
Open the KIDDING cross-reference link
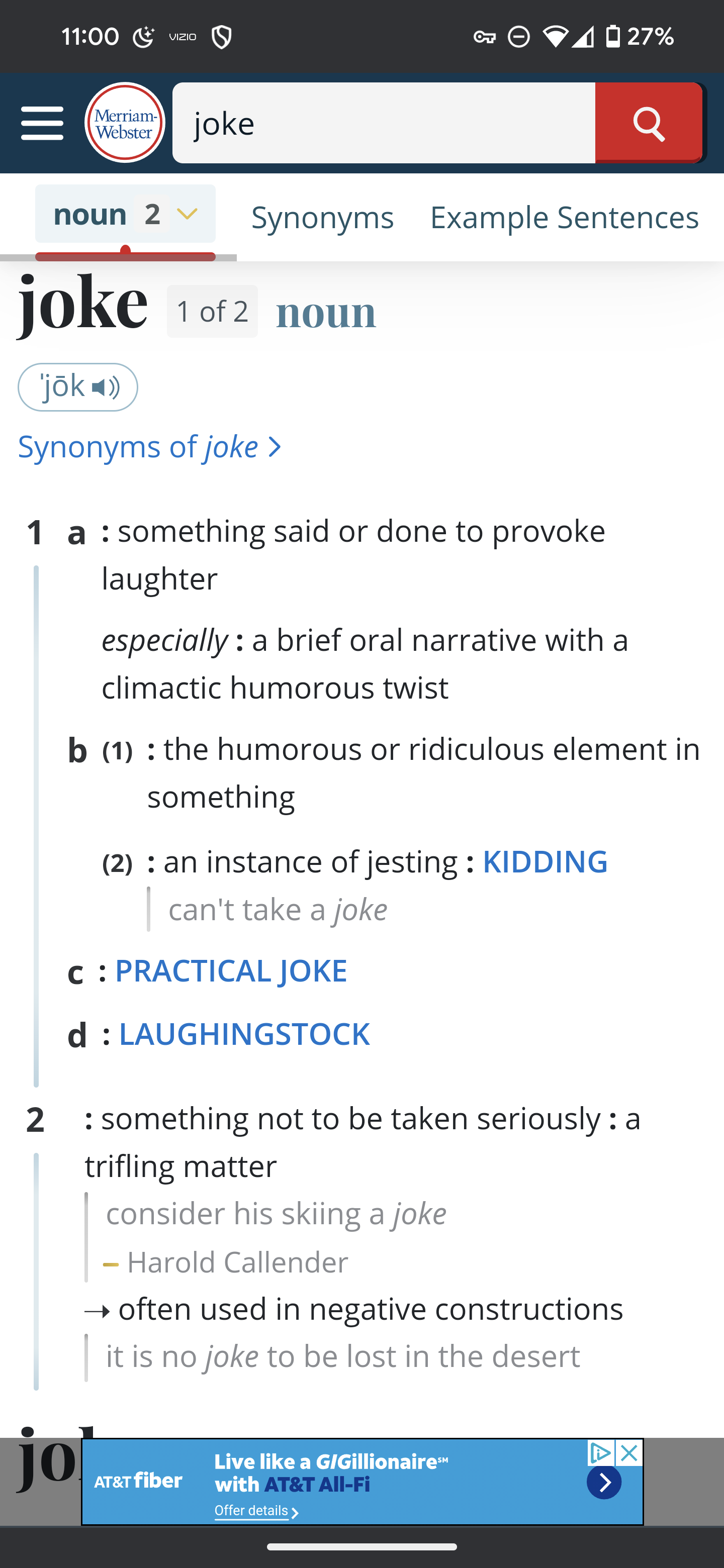[545, 861]
